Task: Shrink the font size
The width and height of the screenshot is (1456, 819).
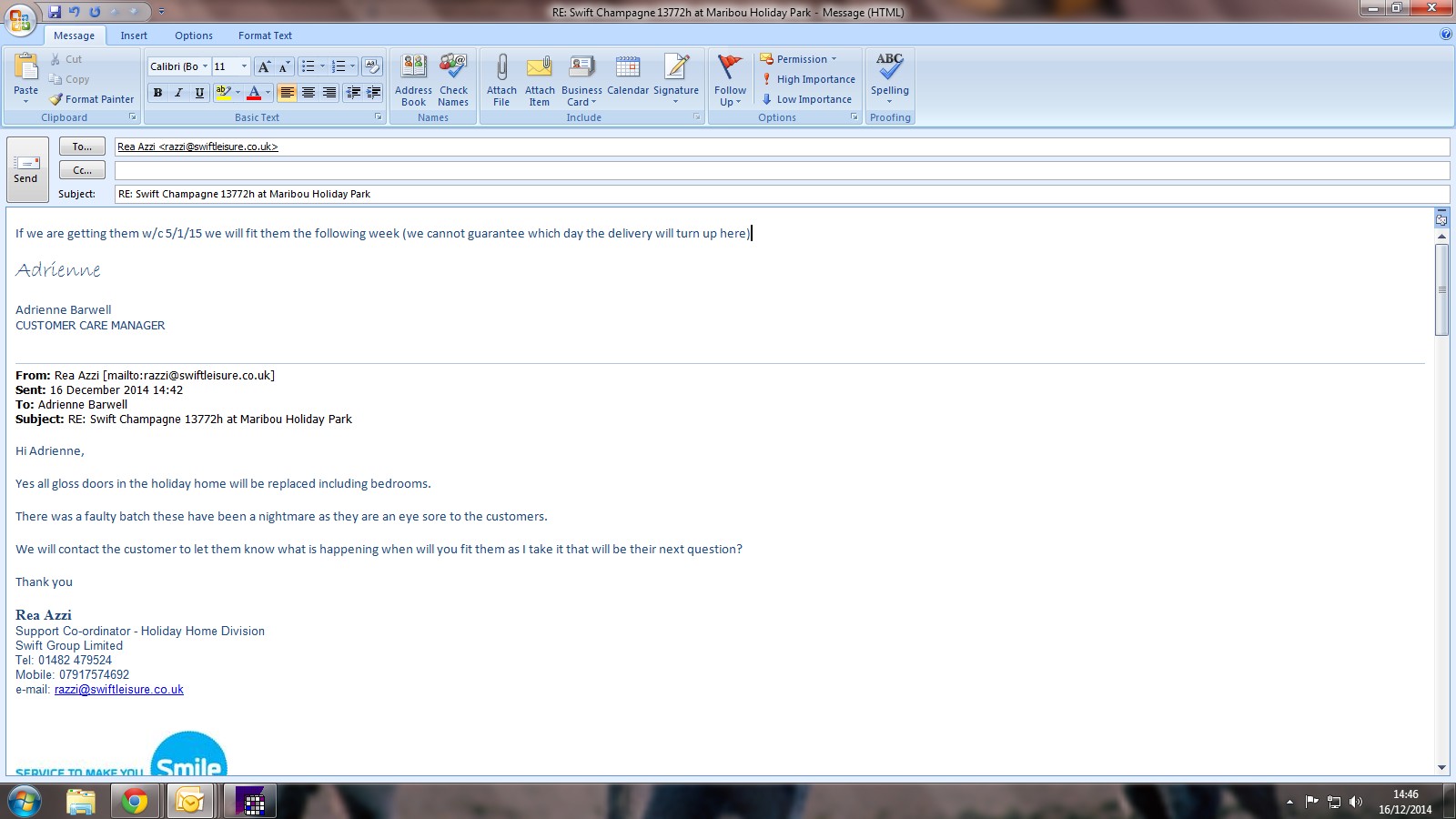Action: (x=283, y=66)
